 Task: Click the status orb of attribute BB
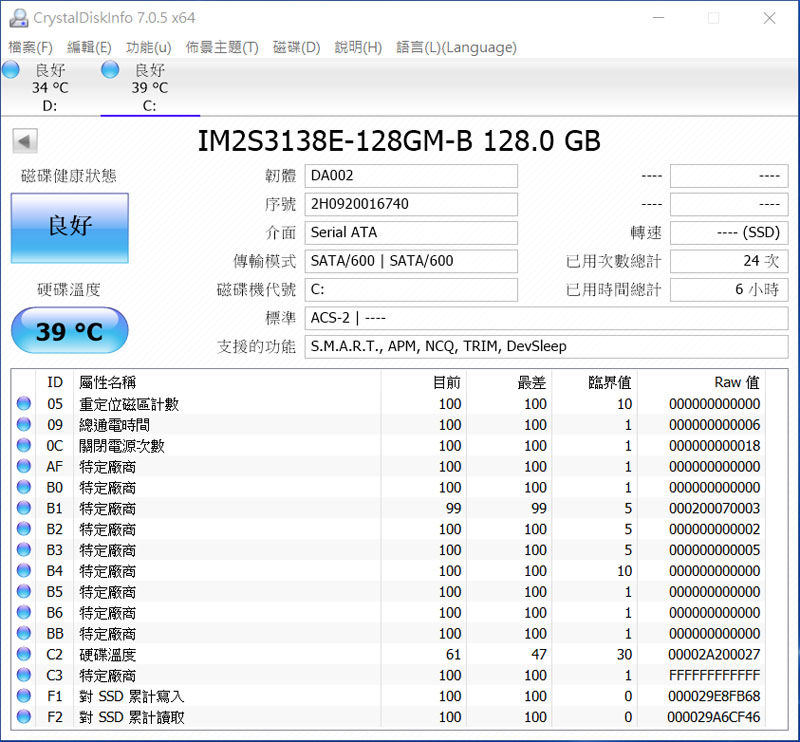tap(24, 633)
